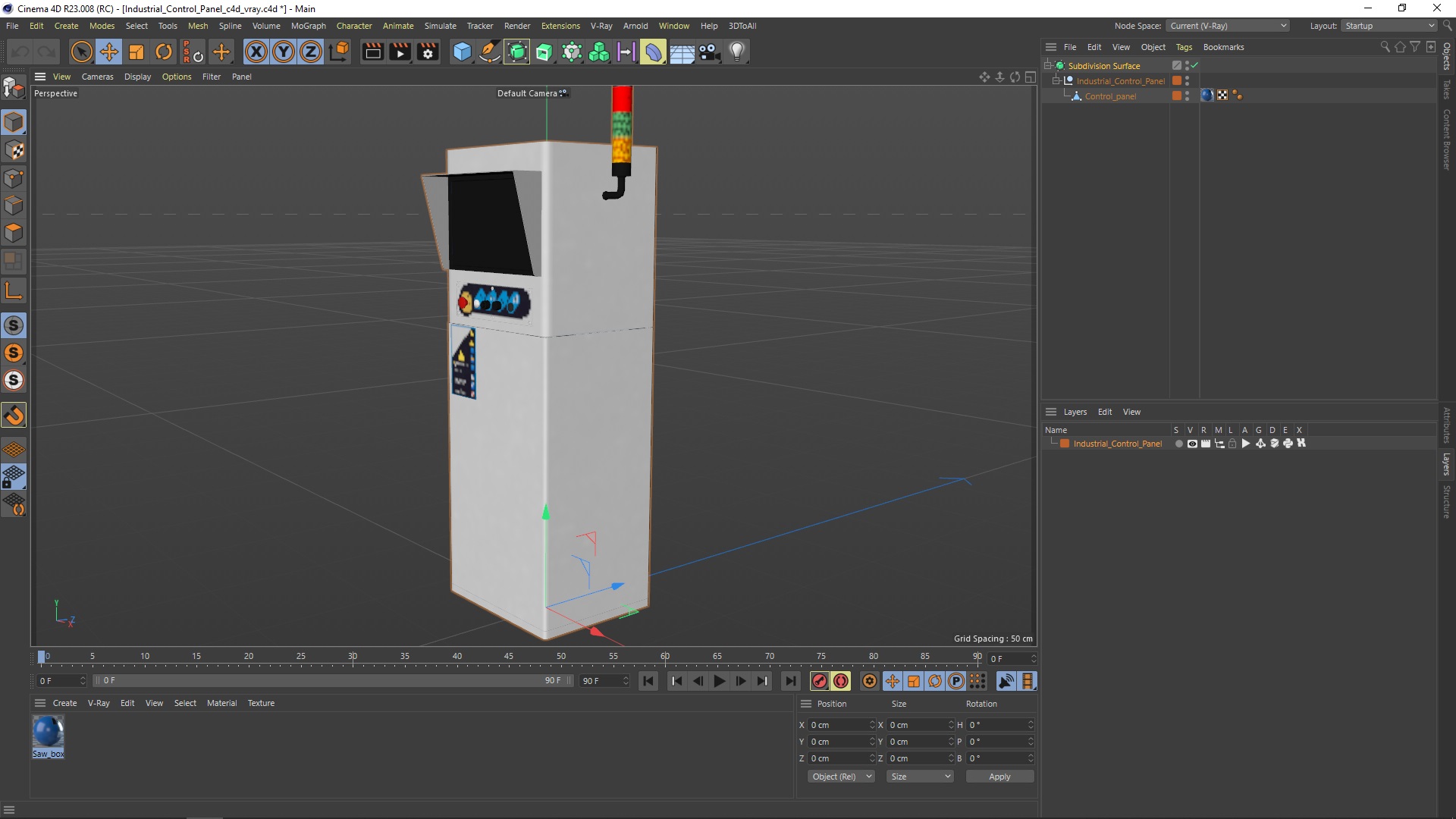This screenshot has height=819, width=1456.
Task: Add a Bend deformer
Action: click(x=653, y=52)
